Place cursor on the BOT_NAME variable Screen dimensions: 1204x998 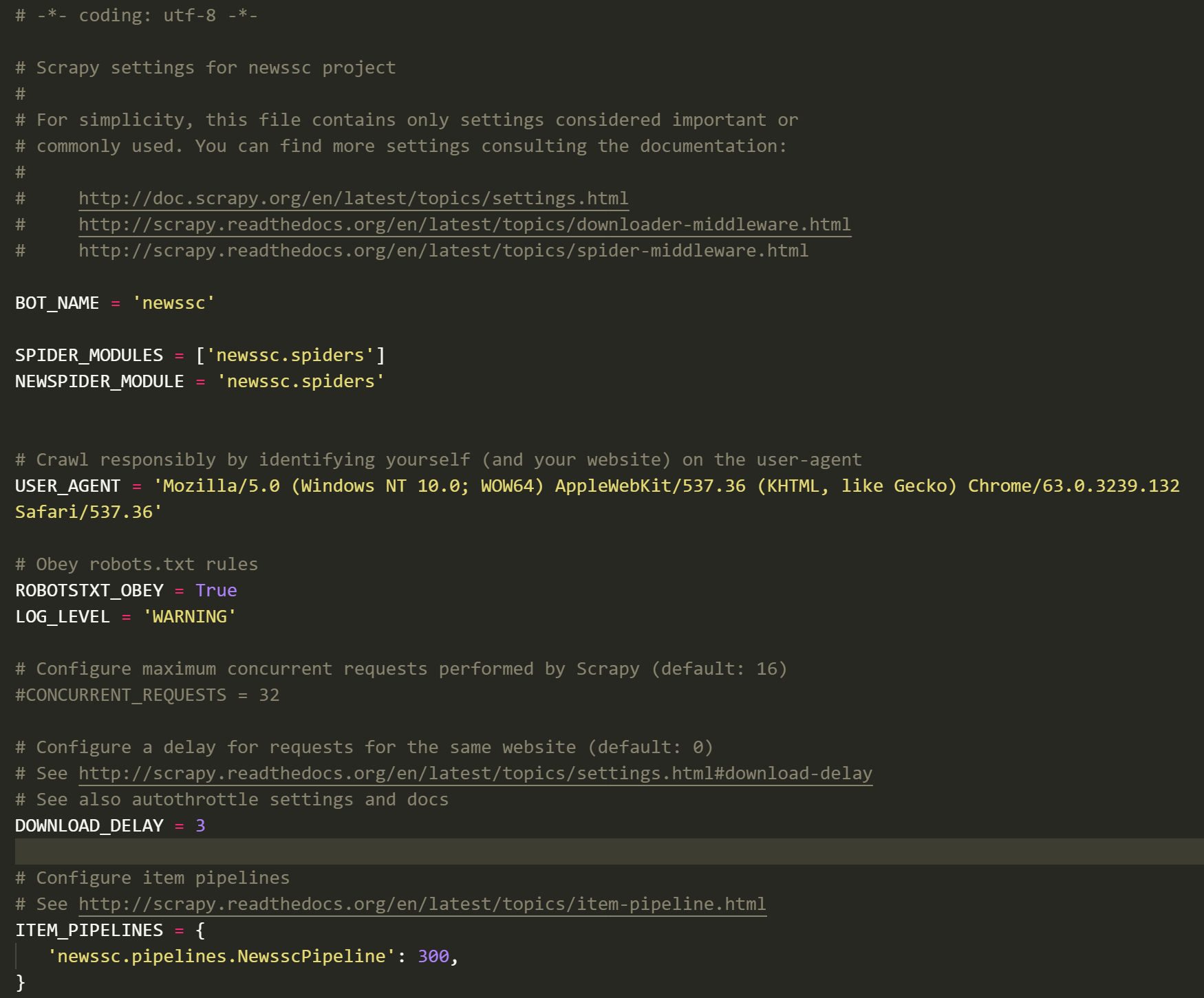tap(57, 303)
